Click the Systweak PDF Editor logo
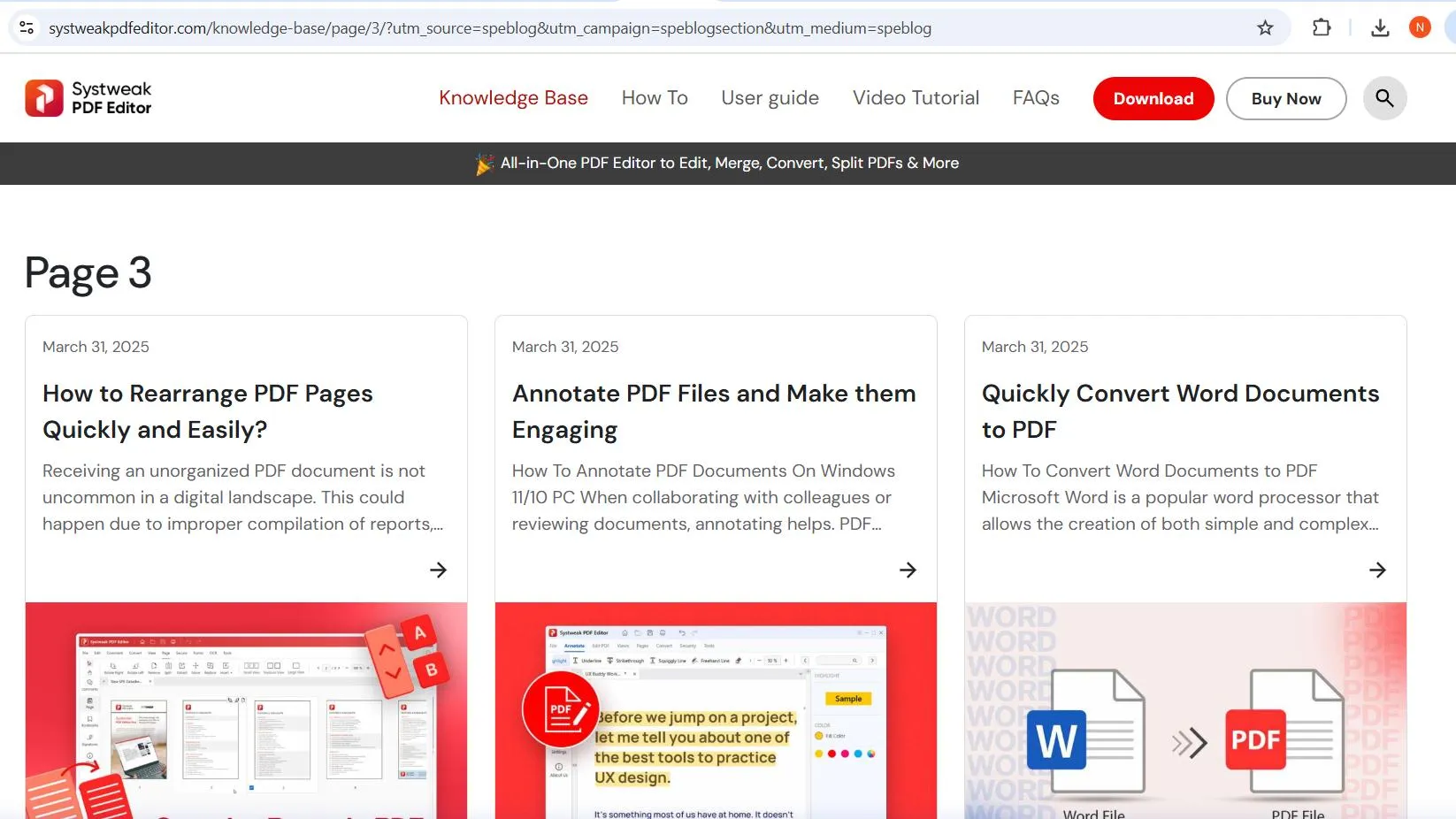This screenshot has height=819, width=1456. click(88, 97)
